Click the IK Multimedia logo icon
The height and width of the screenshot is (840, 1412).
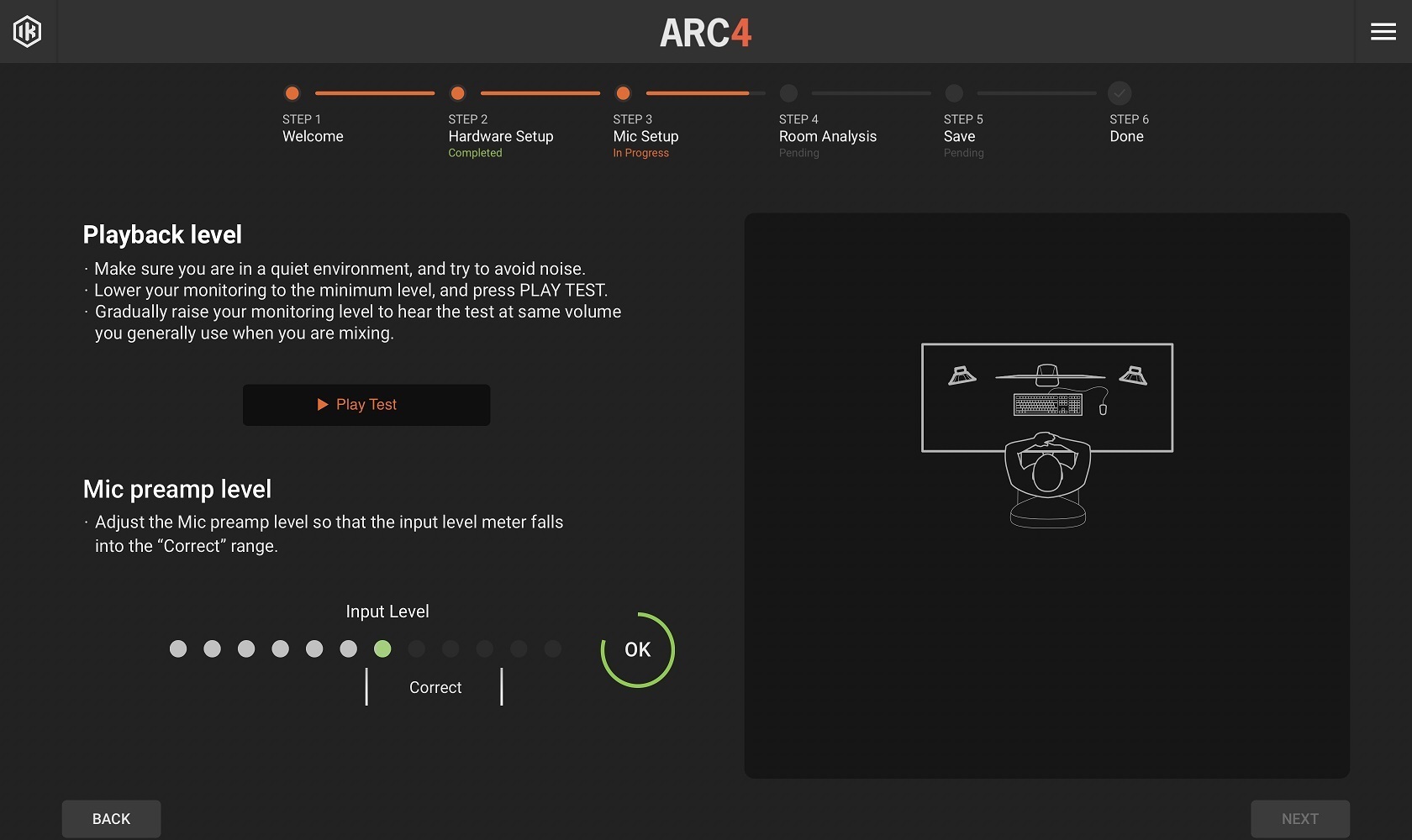(27, 32)
